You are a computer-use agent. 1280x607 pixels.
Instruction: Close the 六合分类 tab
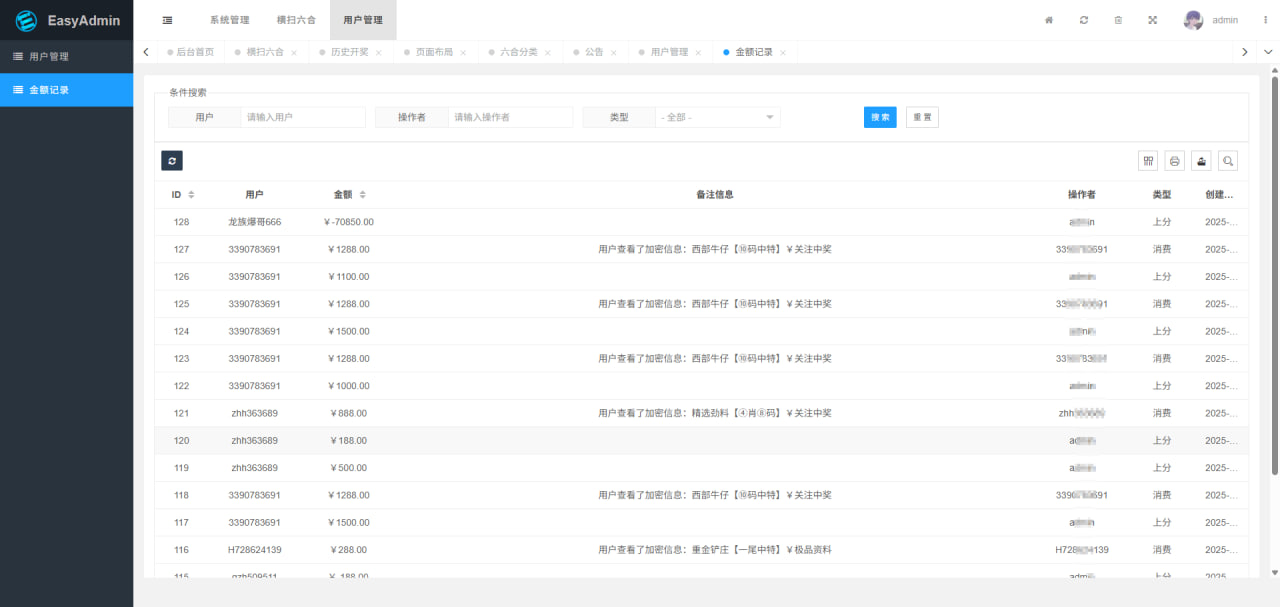(548, 53)
